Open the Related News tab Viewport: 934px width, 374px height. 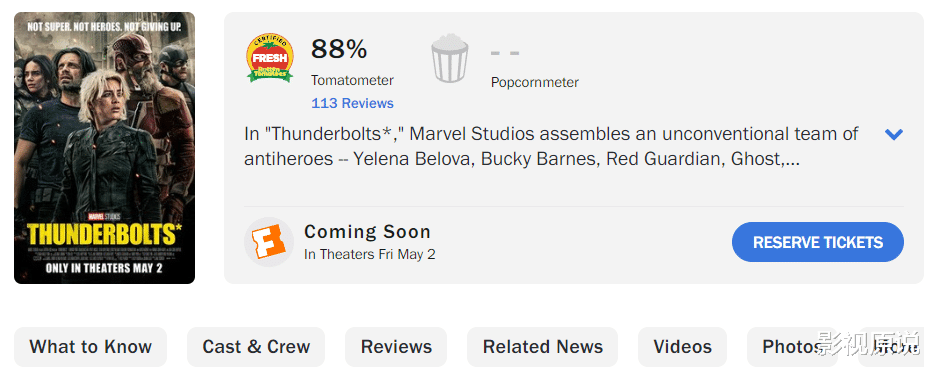point(543,347)
